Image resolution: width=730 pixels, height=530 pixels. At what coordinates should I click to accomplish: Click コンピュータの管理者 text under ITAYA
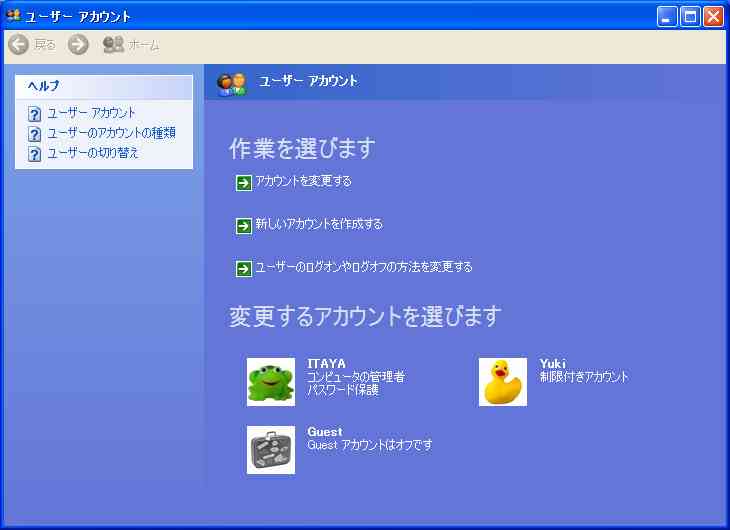[x=356, y=376]
